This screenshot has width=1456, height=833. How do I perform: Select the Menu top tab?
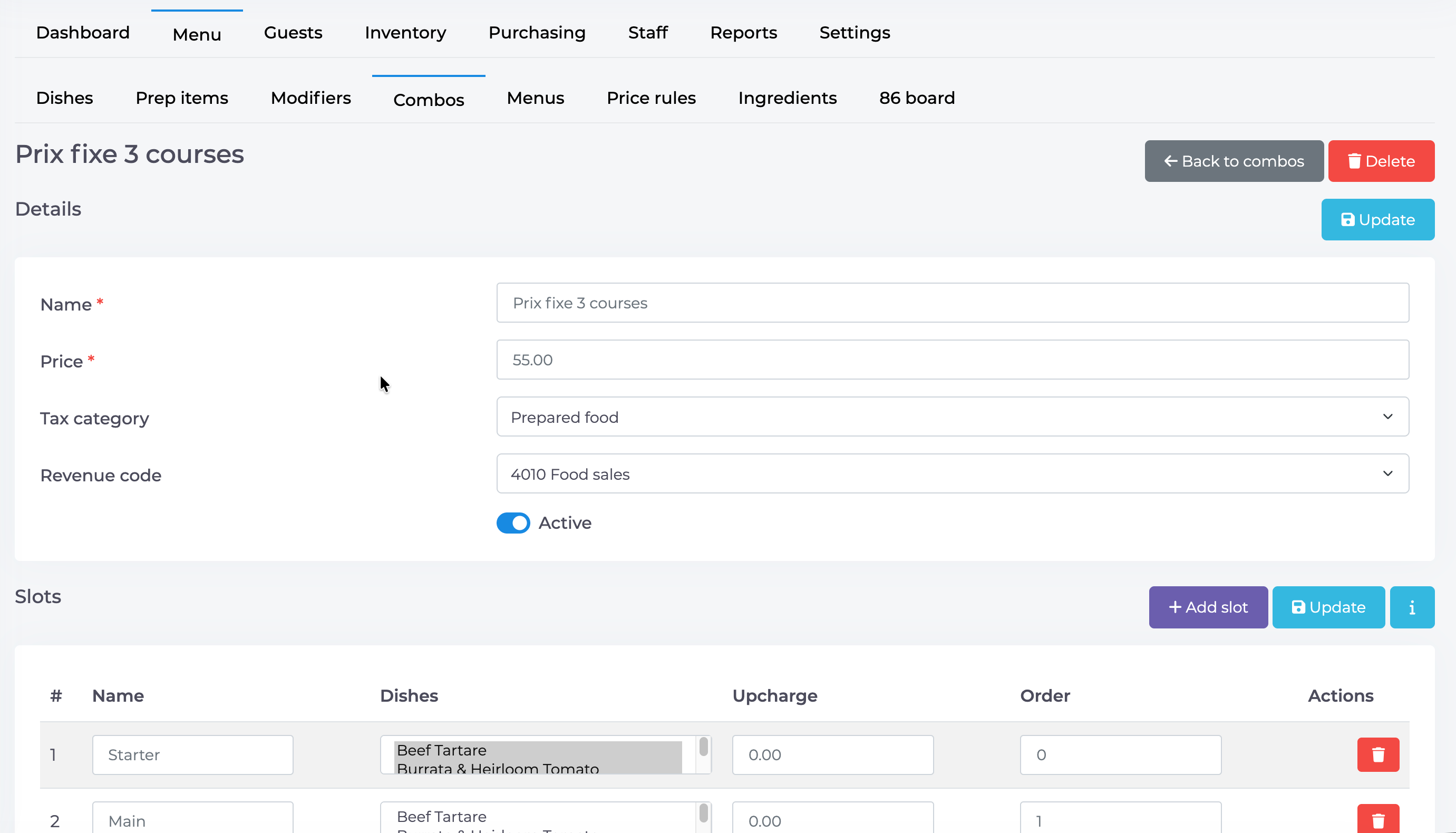[197, 34]
